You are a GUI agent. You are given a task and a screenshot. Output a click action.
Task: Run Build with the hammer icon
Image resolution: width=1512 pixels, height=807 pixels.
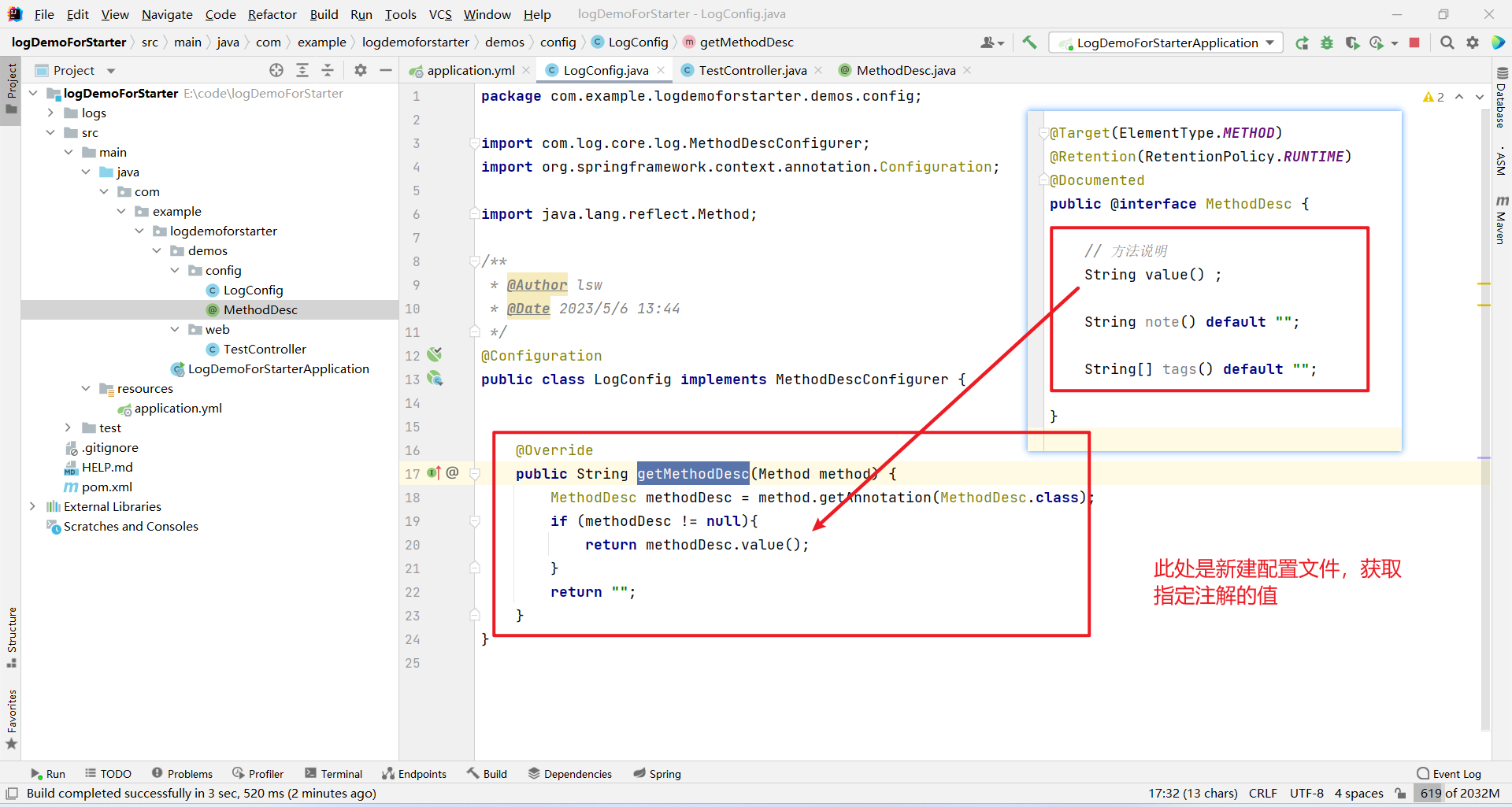[x=1029, y=43]
